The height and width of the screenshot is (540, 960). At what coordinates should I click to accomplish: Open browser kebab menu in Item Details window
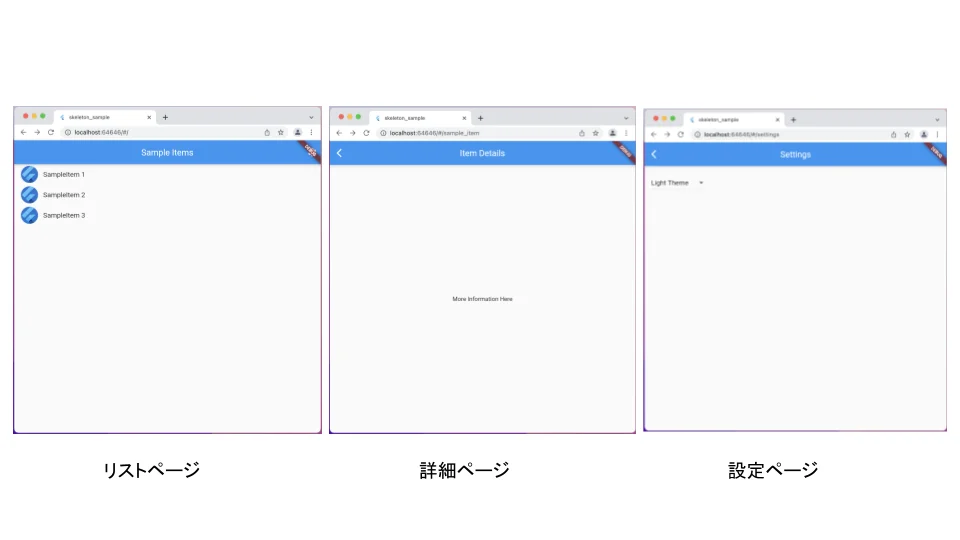coord(627,133)
